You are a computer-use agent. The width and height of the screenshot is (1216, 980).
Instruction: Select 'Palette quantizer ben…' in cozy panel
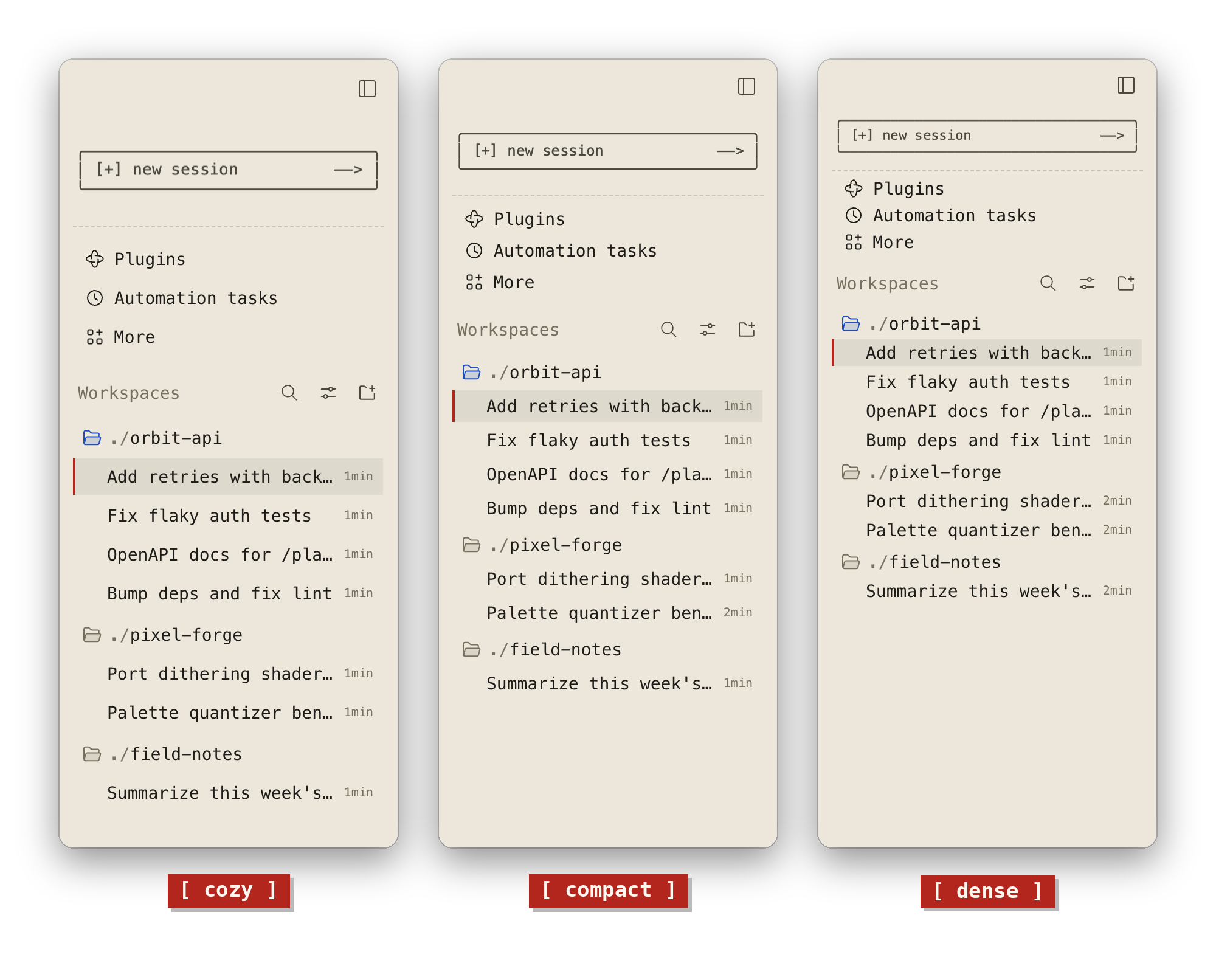click(x=229, y=713)
